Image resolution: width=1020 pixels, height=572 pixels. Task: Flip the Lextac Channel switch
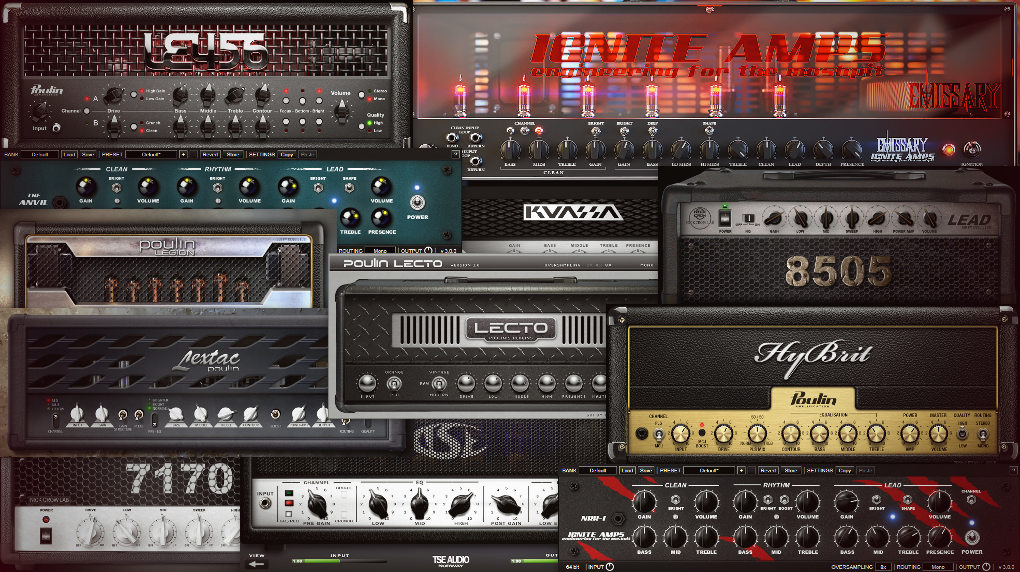55,420
